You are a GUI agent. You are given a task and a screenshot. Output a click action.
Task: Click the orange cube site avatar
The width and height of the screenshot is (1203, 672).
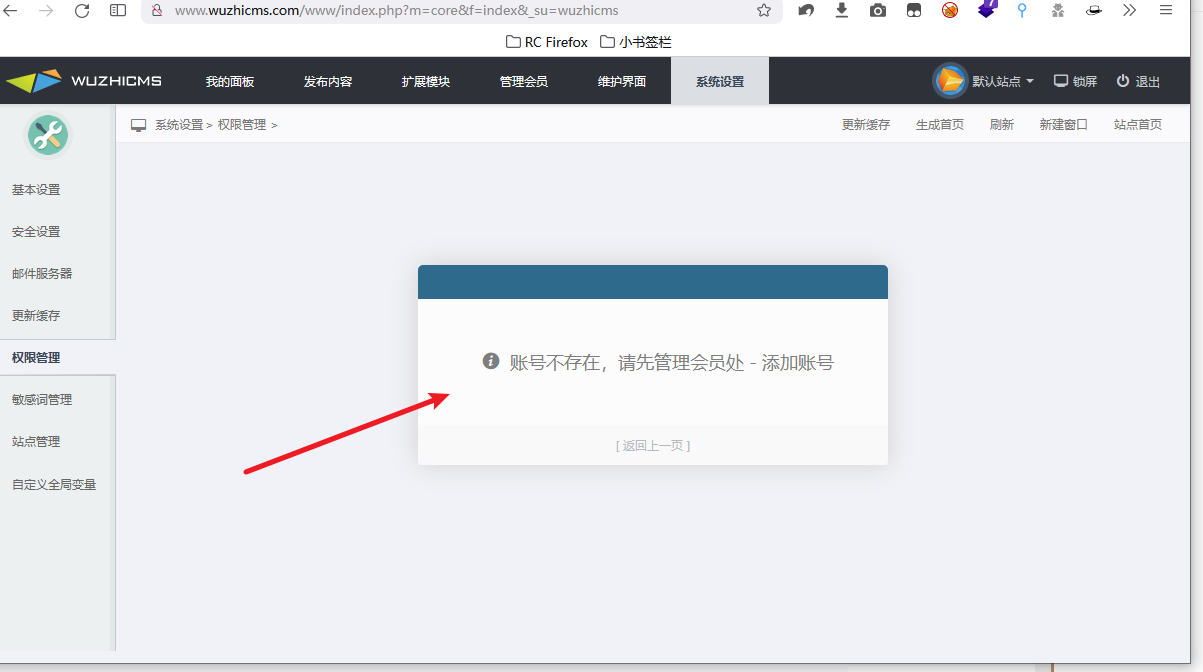point(950,81)
